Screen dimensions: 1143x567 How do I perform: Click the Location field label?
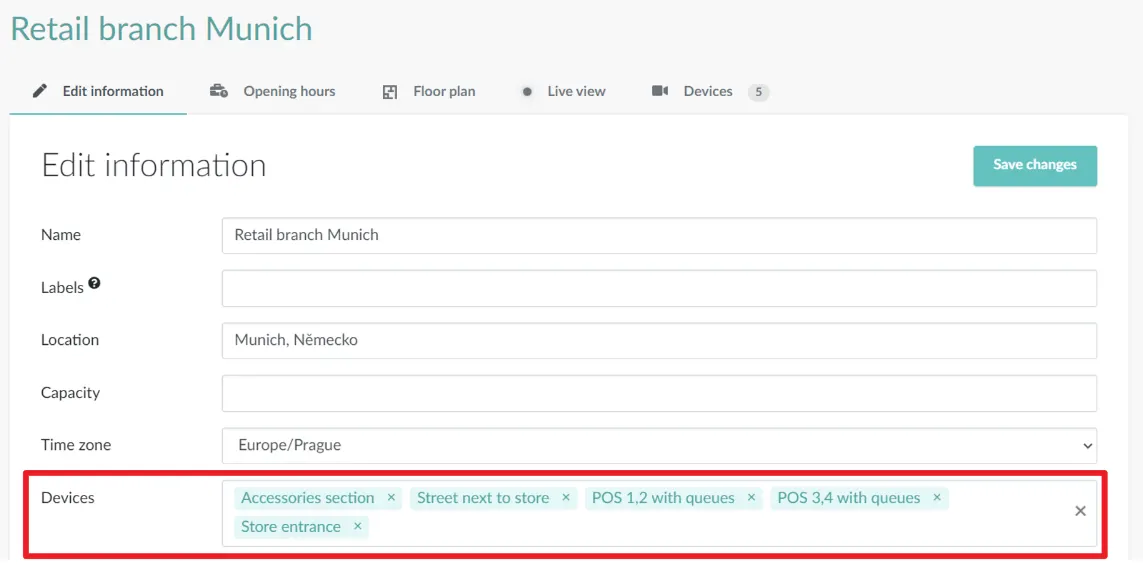(70, 340)
